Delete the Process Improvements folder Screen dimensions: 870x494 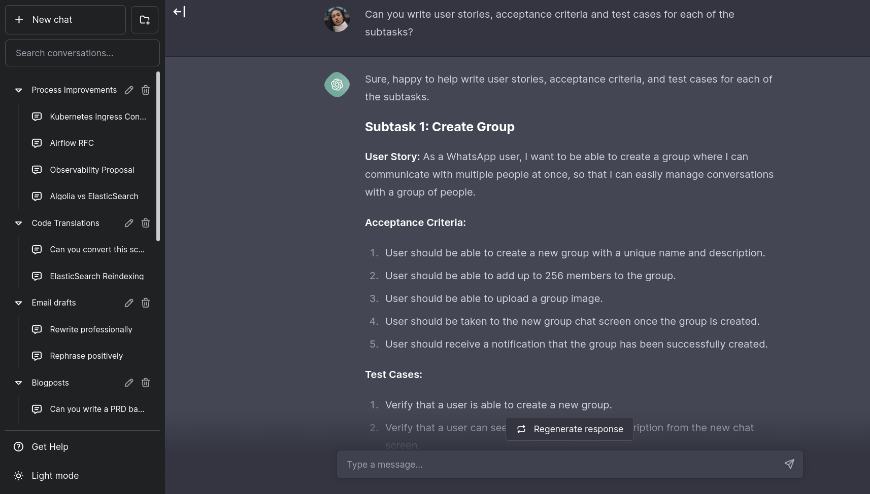146,90
